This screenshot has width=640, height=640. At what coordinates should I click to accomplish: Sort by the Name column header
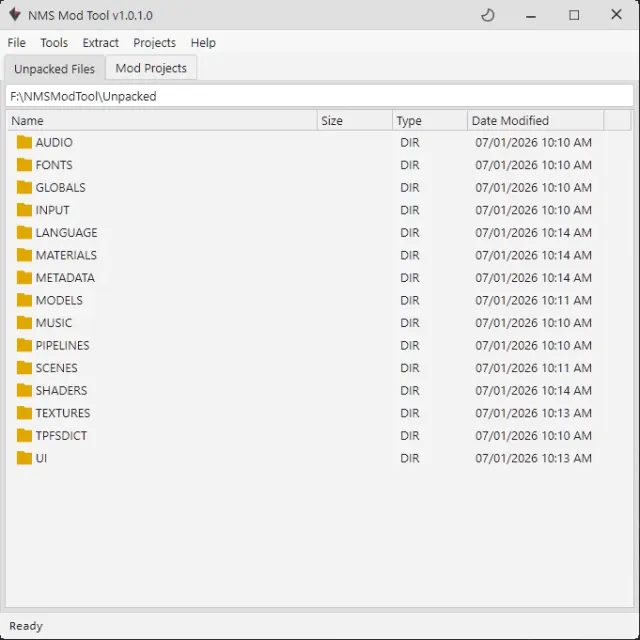(162, 121)
